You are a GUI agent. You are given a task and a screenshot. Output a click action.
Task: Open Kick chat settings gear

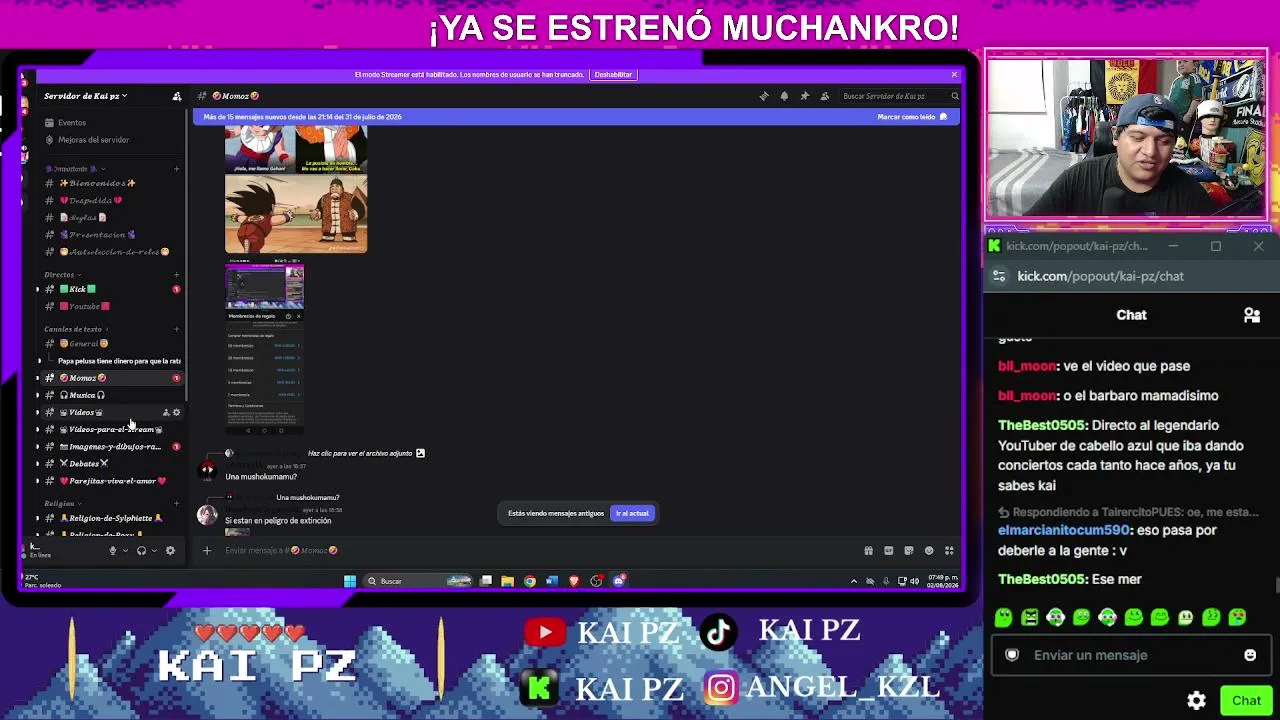click(x=1196, y=700)
